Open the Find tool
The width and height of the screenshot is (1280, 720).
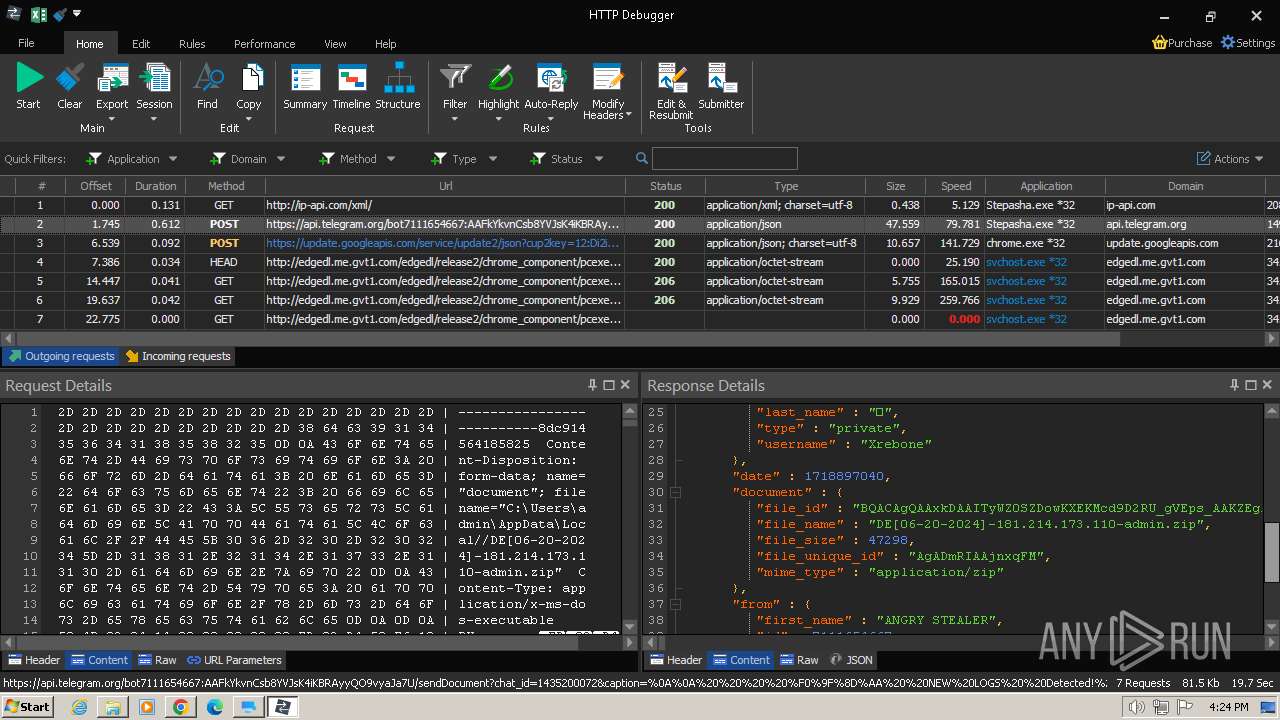coord(207,88)
